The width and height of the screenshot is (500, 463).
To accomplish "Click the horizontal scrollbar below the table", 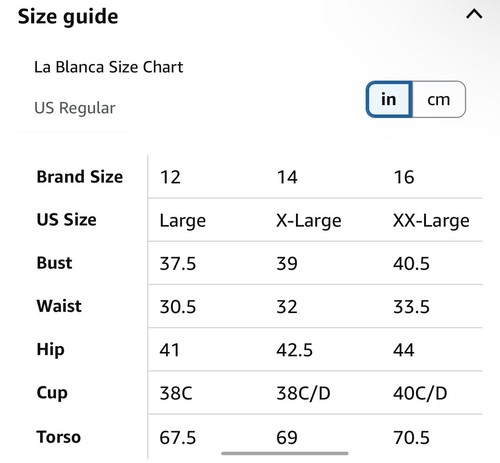I will pos(285,453).
